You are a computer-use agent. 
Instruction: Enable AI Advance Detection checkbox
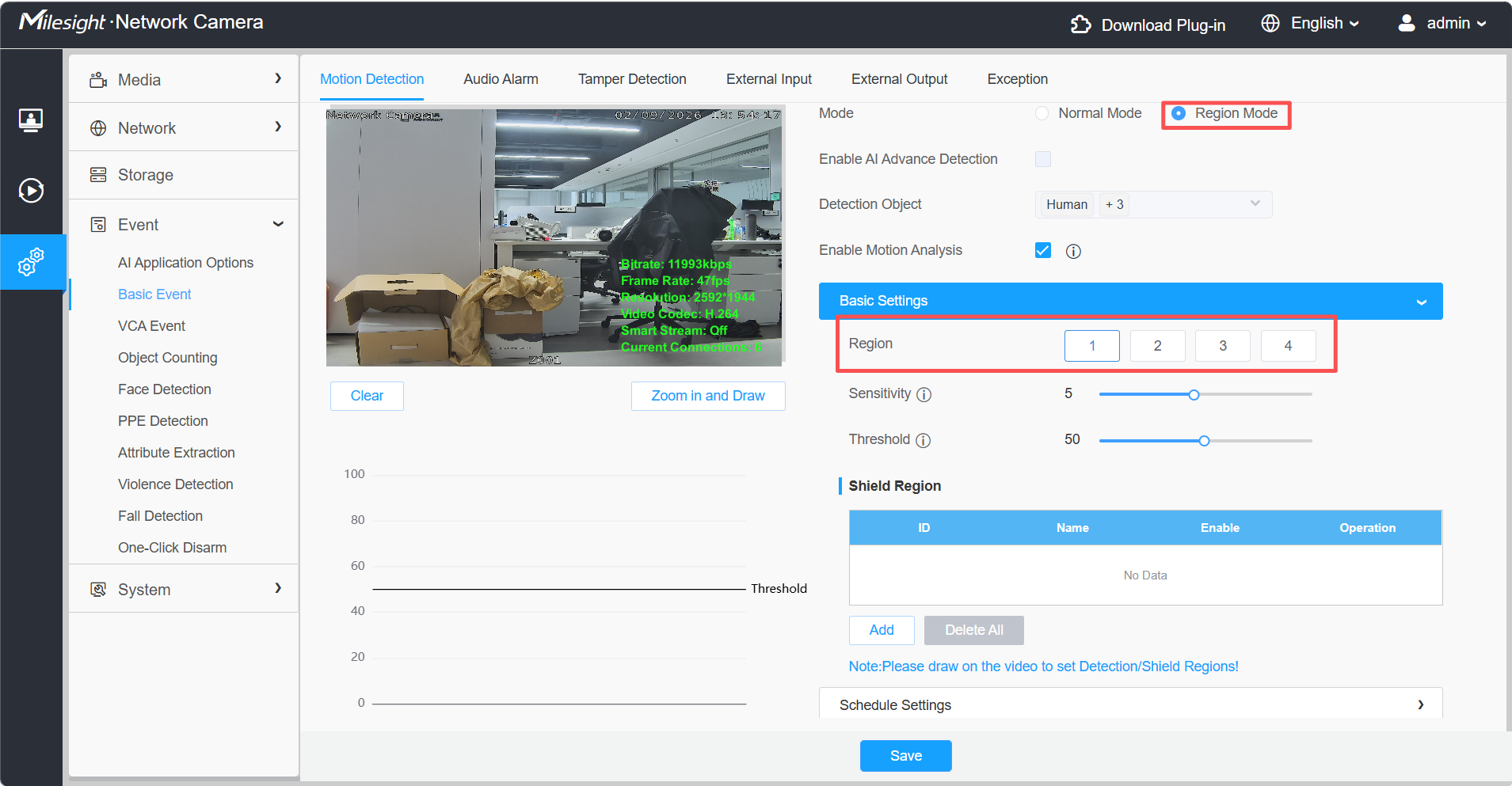pyautogui.click(x=1043, y=159)
